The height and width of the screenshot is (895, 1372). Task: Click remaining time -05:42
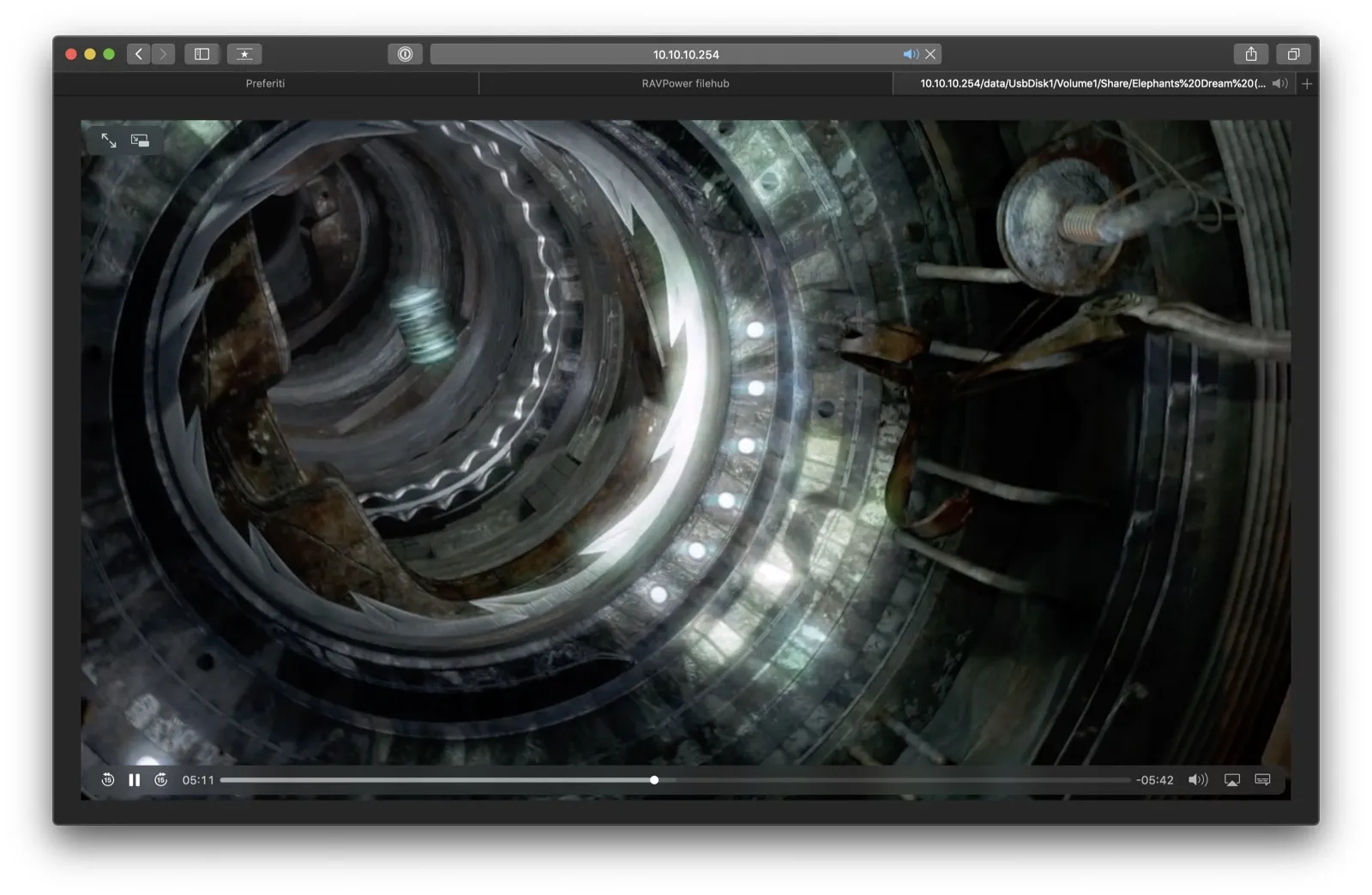click(x=1155, y=780)
